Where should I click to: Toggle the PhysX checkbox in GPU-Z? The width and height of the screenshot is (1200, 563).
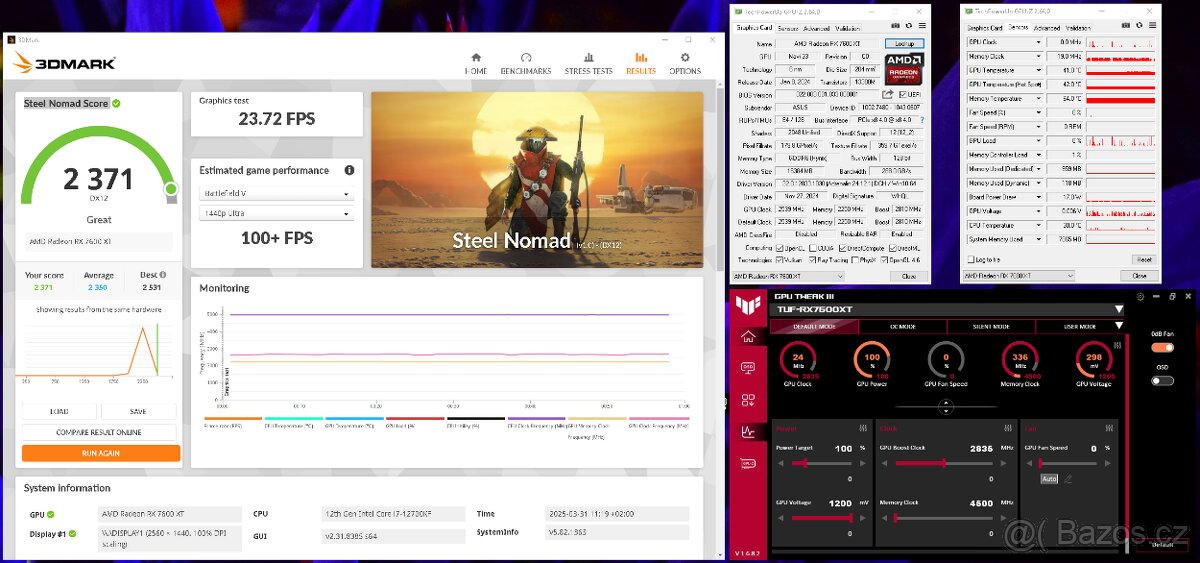tap(855, 260)
